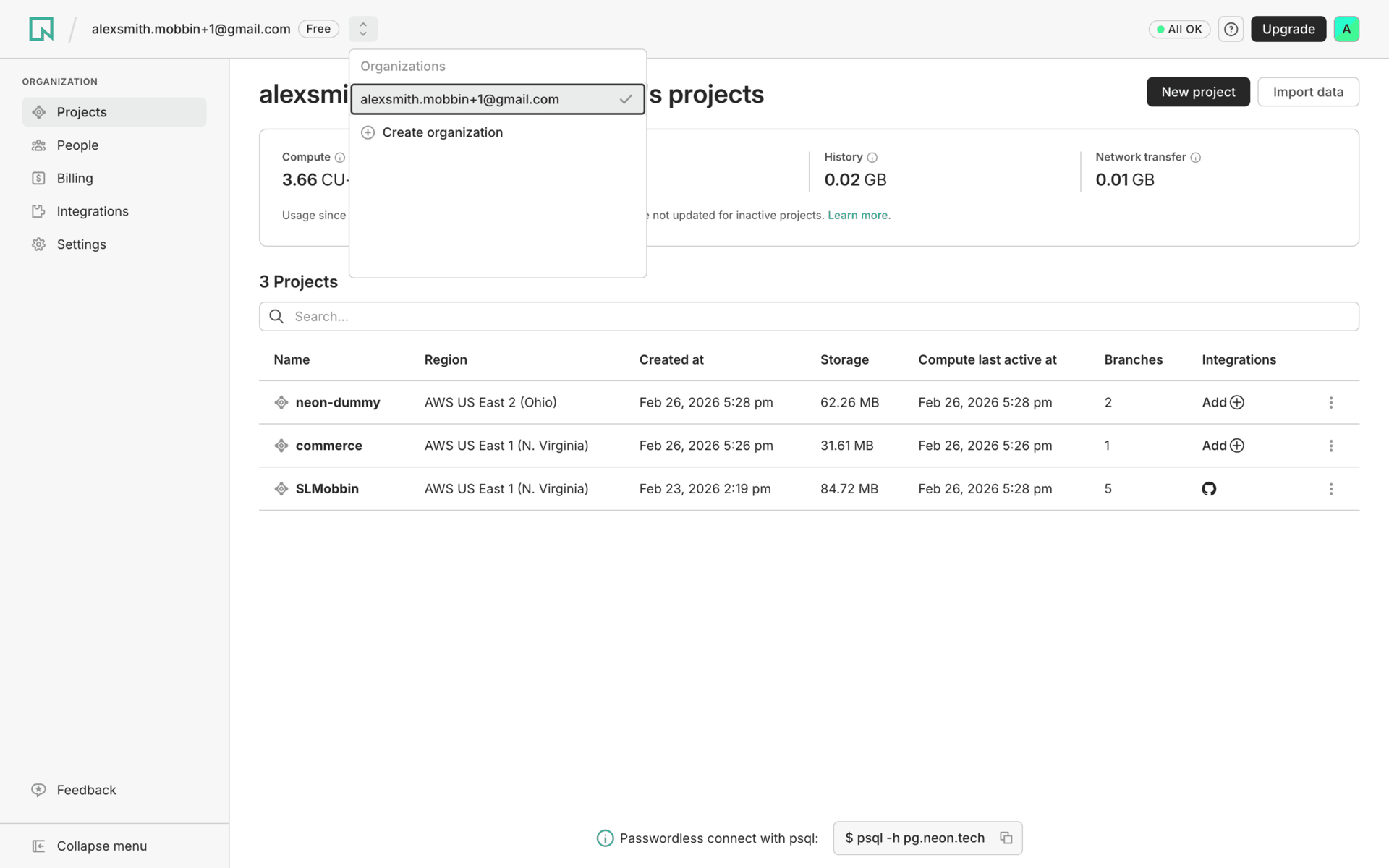
Task: Click the 62.26 MB storage value
Action: (x=849, y=402)
